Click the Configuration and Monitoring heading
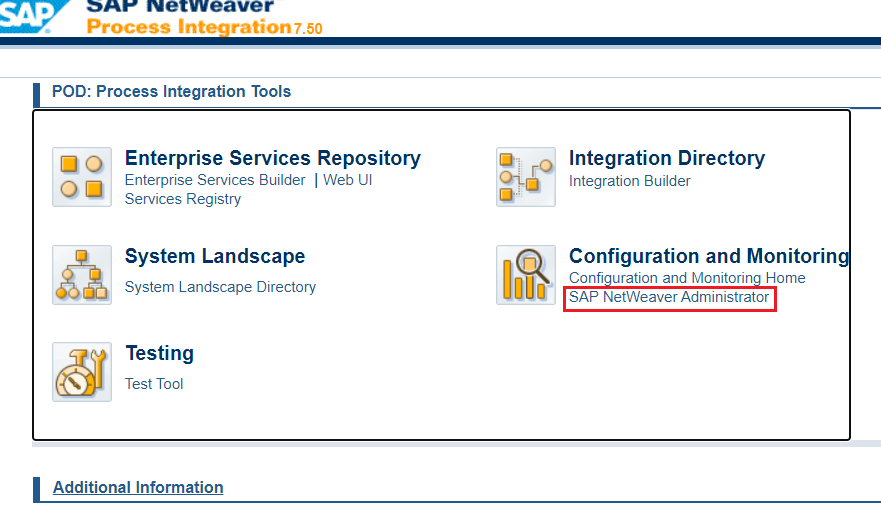 tap(709, 256)
